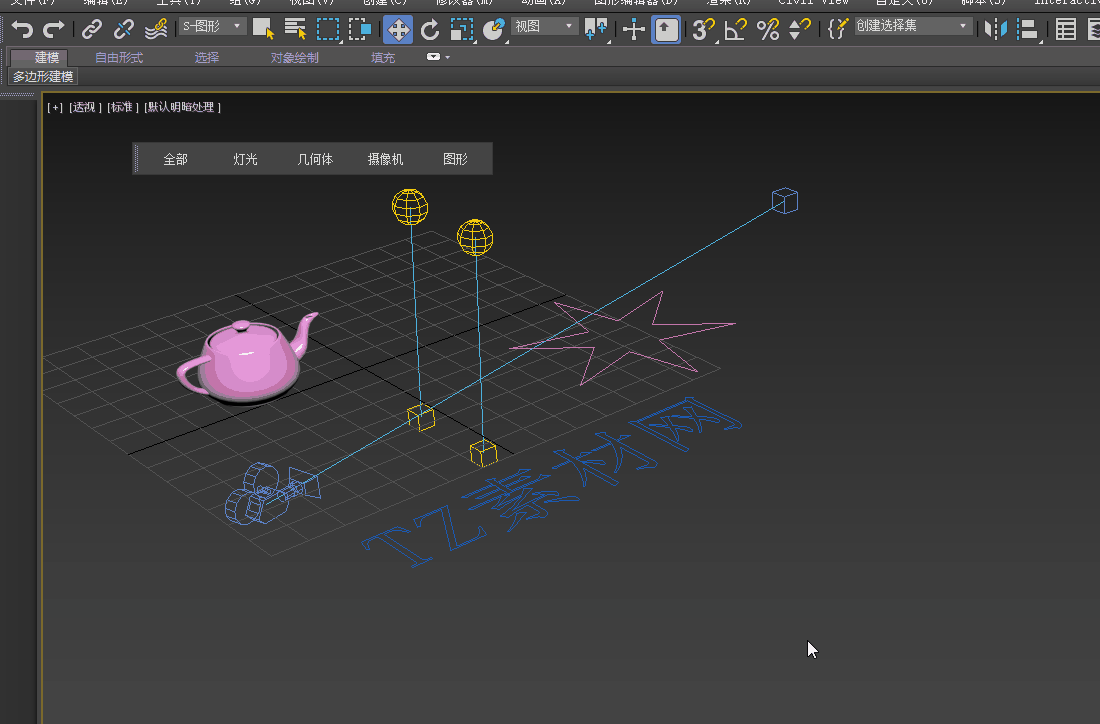Open the Select by Name dialog
The image size is (1100, 724).
(x=295, y=29)
